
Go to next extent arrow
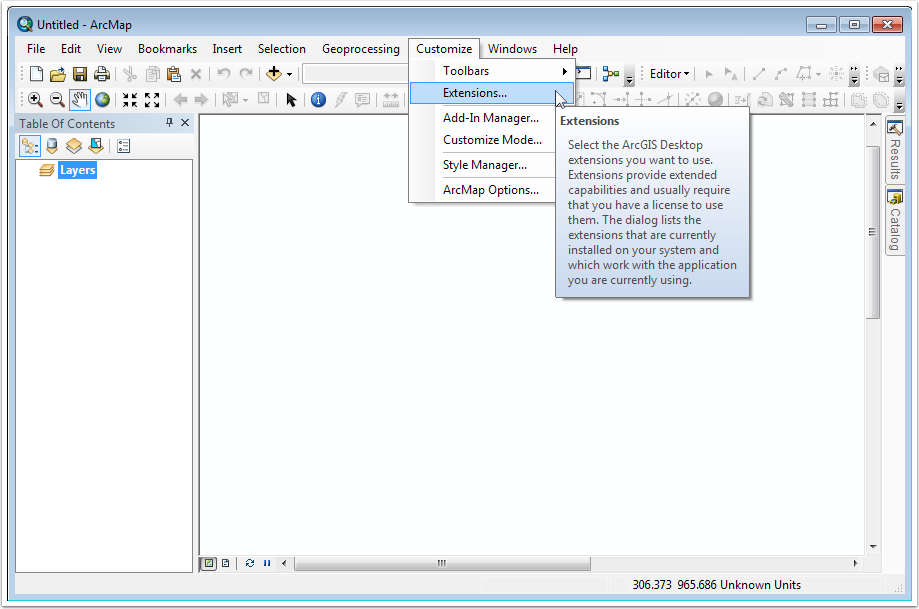pyautogui.click(x=201, y=100)
